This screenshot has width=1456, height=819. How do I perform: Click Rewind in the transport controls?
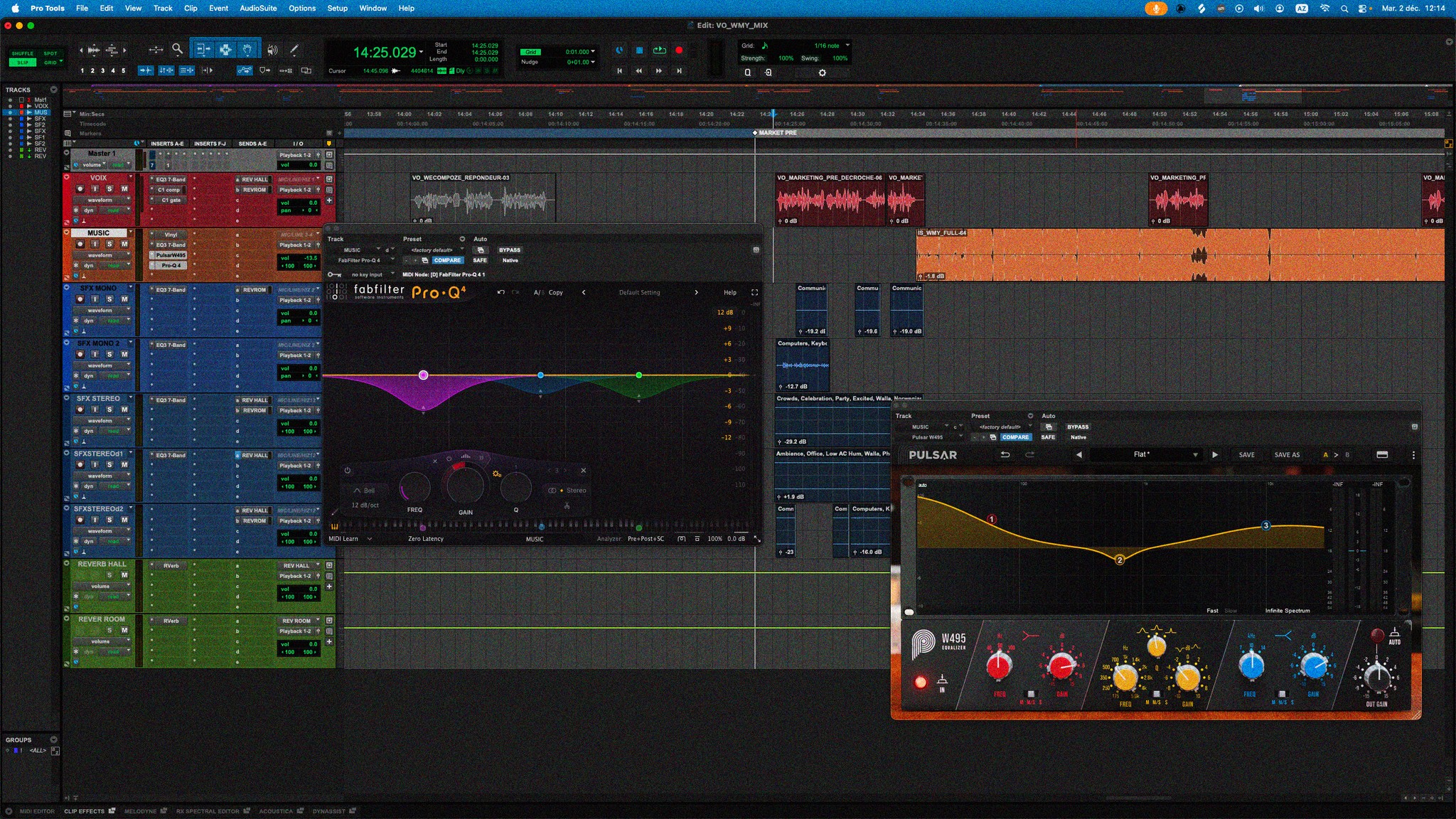tap(638, 71)
